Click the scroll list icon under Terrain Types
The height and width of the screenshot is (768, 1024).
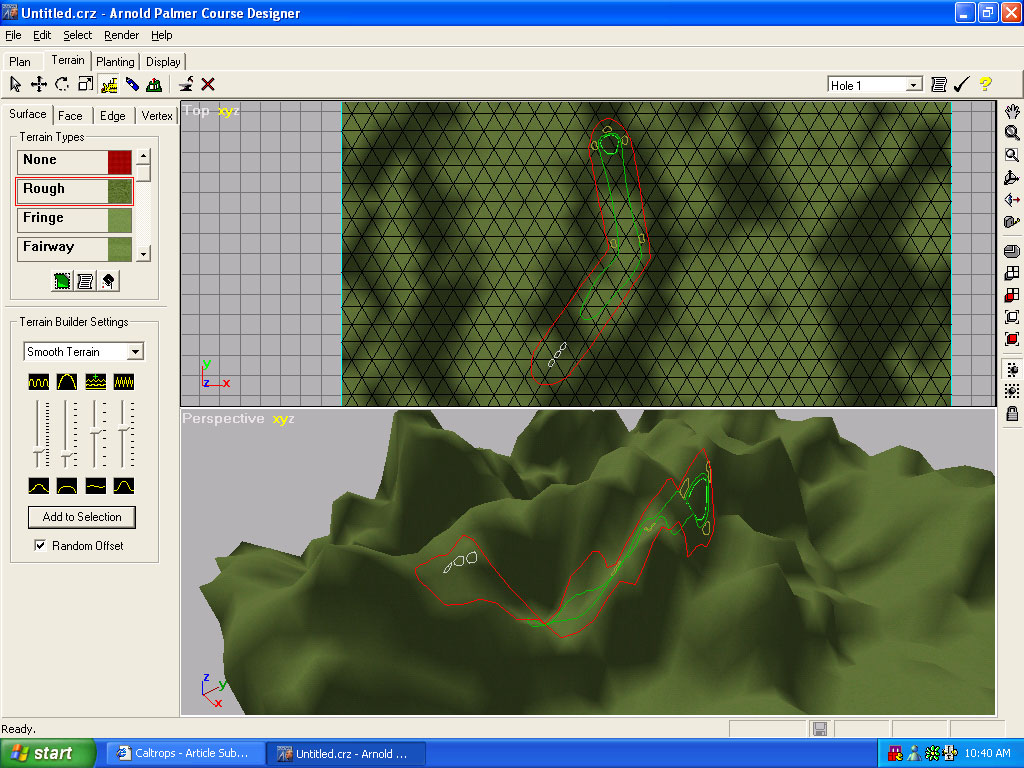tap(85, 281)
